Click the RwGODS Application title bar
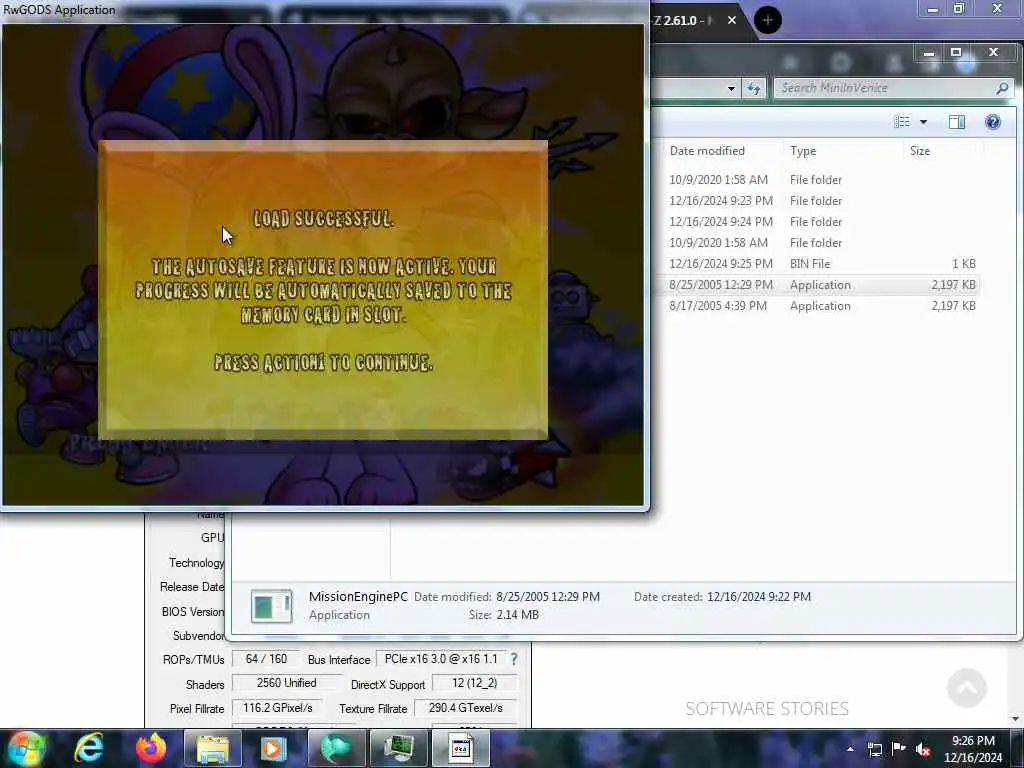Screen dimensions: 1024x768 [325, 10]
